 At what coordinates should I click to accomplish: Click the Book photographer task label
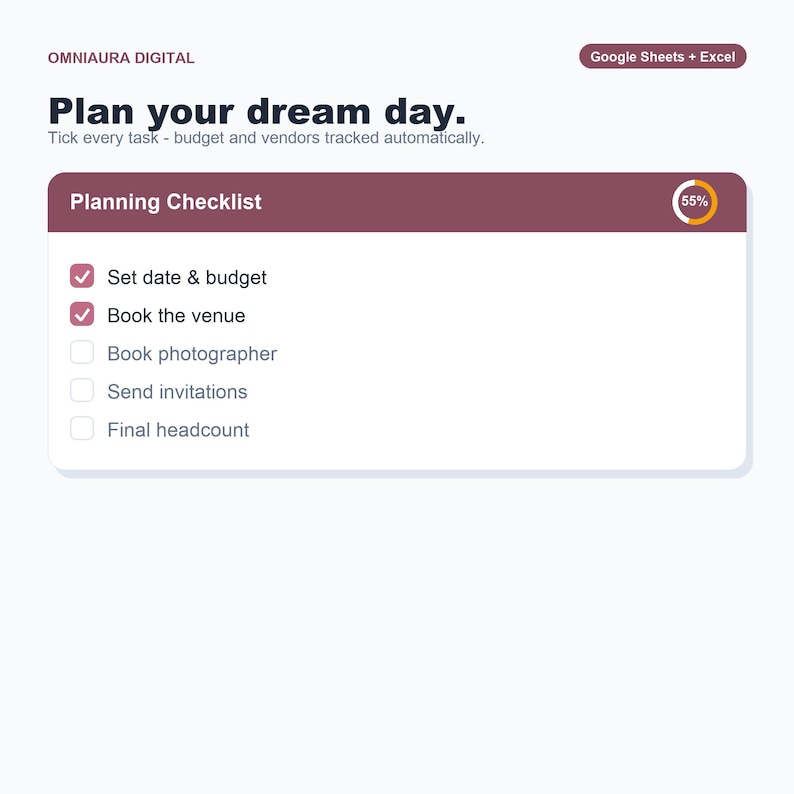192,354
